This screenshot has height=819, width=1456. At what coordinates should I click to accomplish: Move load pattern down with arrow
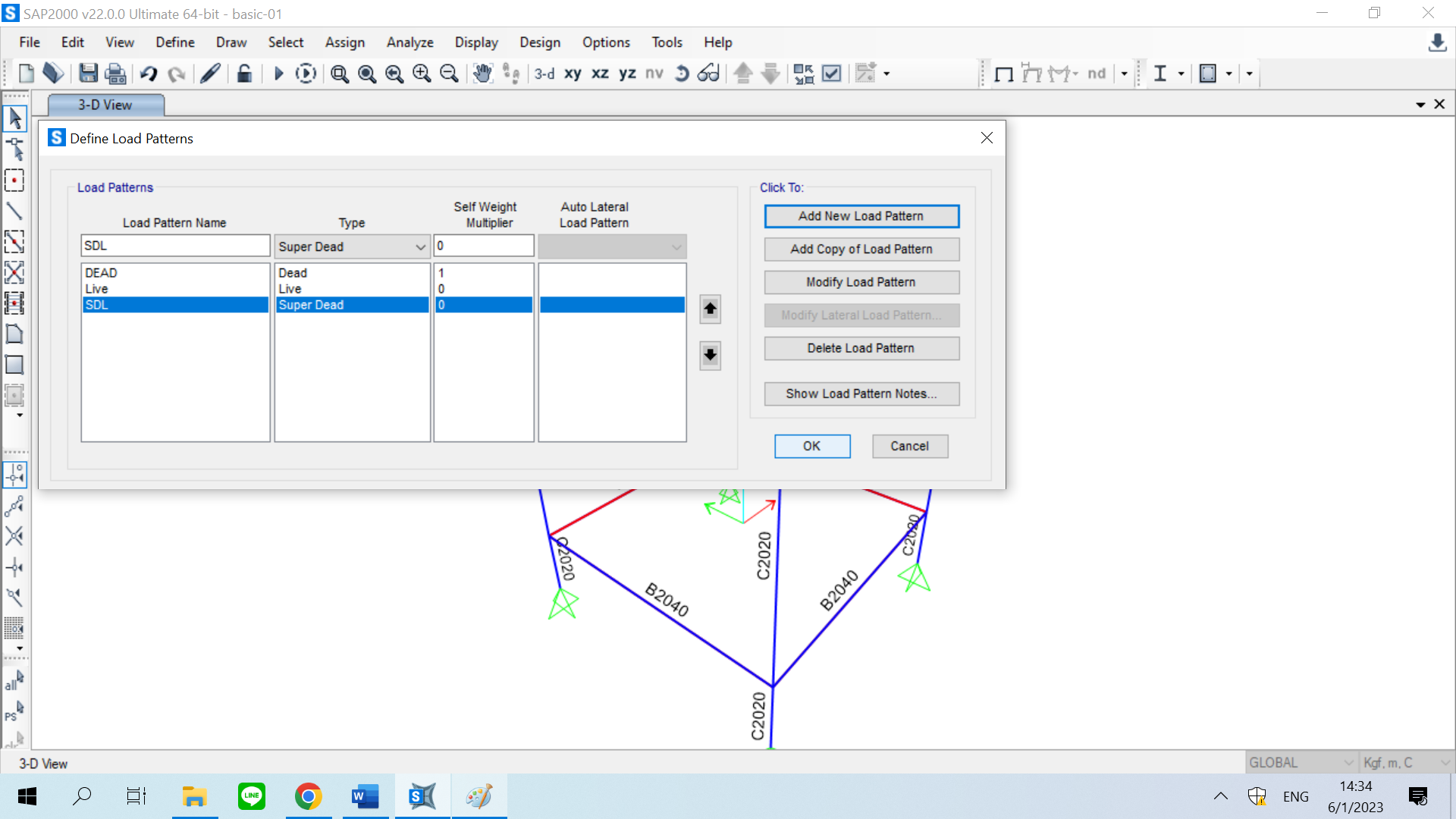tap(710, 355)
